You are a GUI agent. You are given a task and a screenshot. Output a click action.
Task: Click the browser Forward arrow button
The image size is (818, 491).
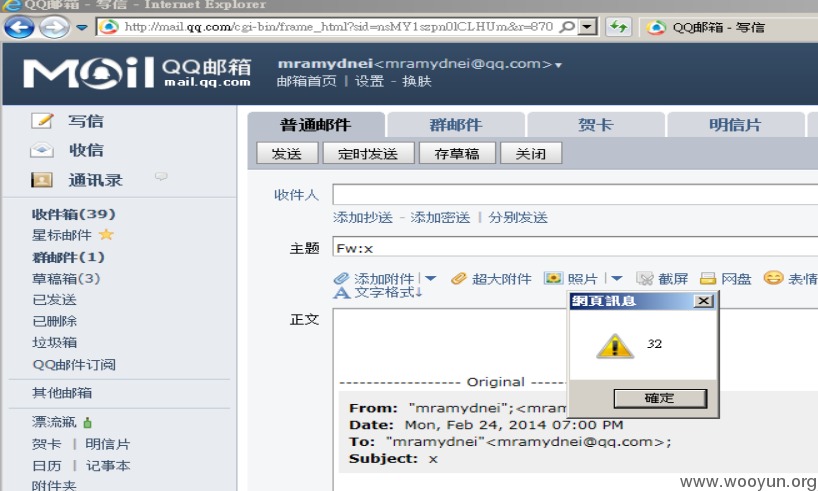(x=54, y=27)
